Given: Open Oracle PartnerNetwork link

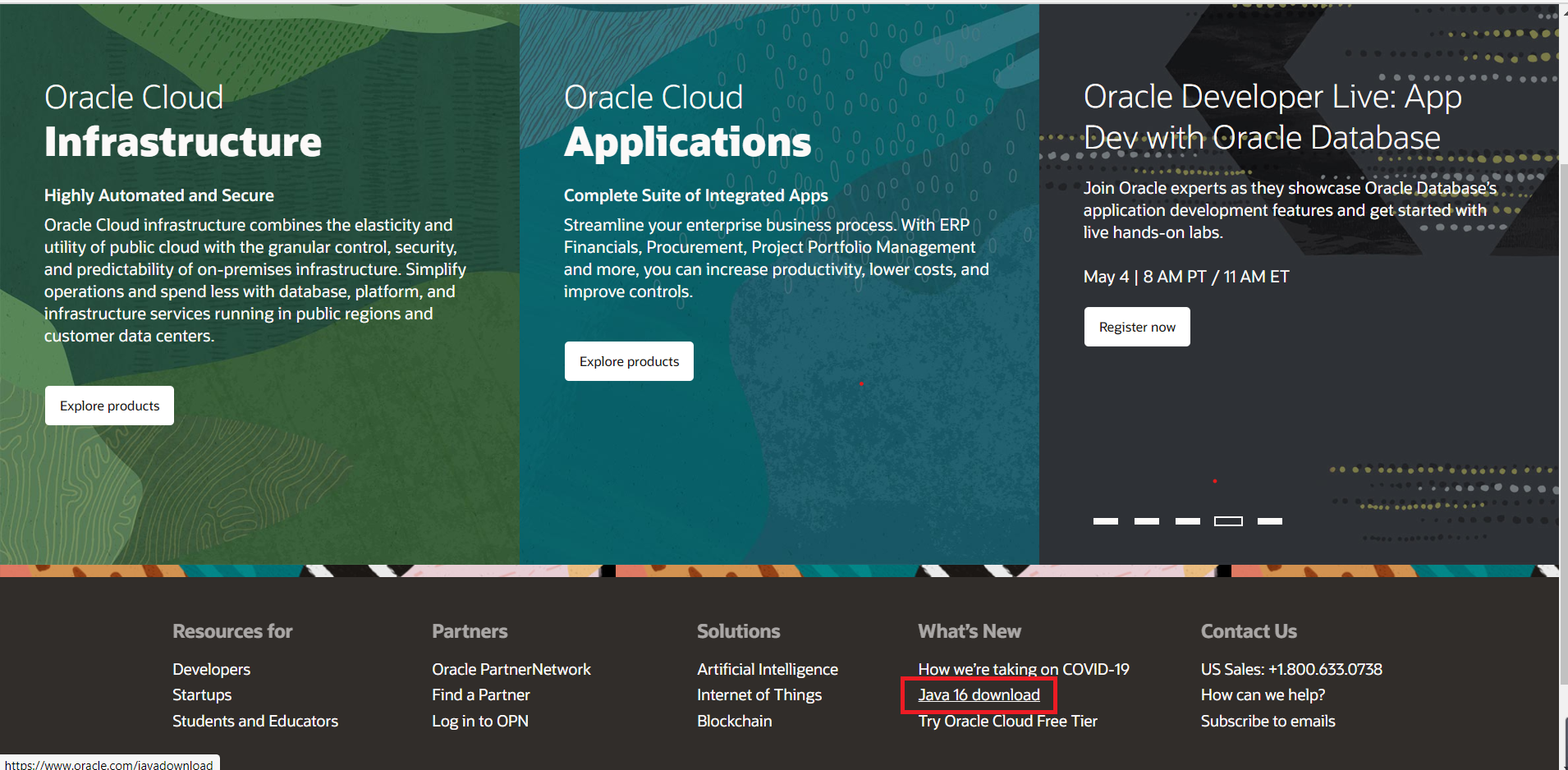Looking at the screenshot, I should (x=511, y=669).
